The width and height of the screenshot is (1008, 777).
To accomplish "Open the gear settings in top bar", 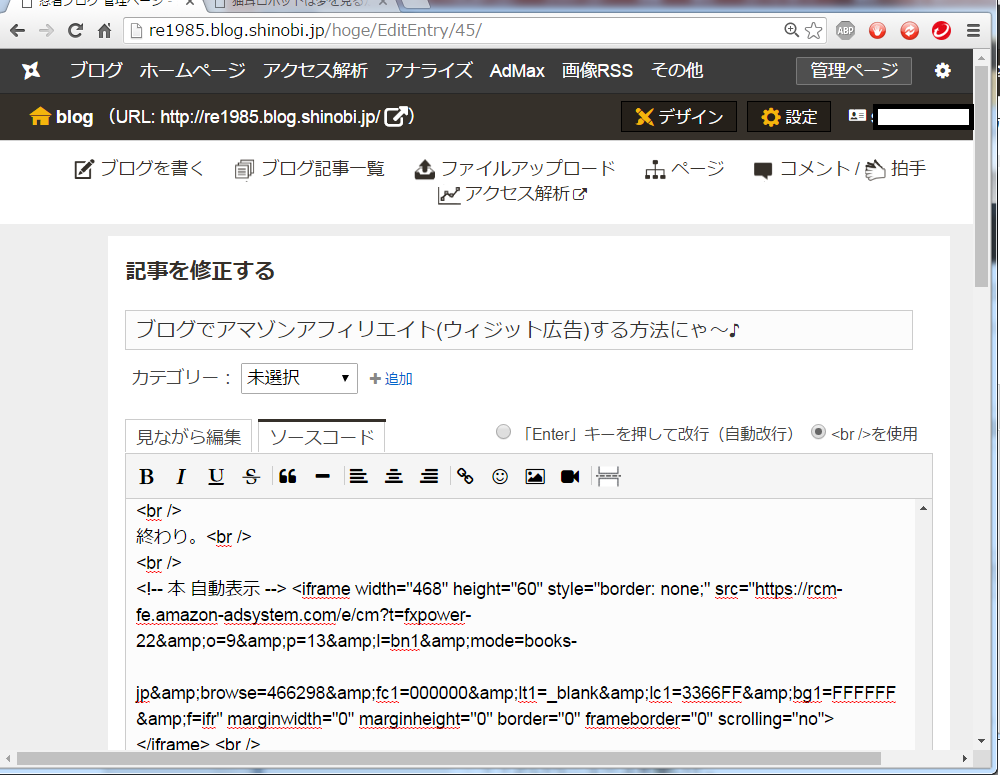I will 942,71.
